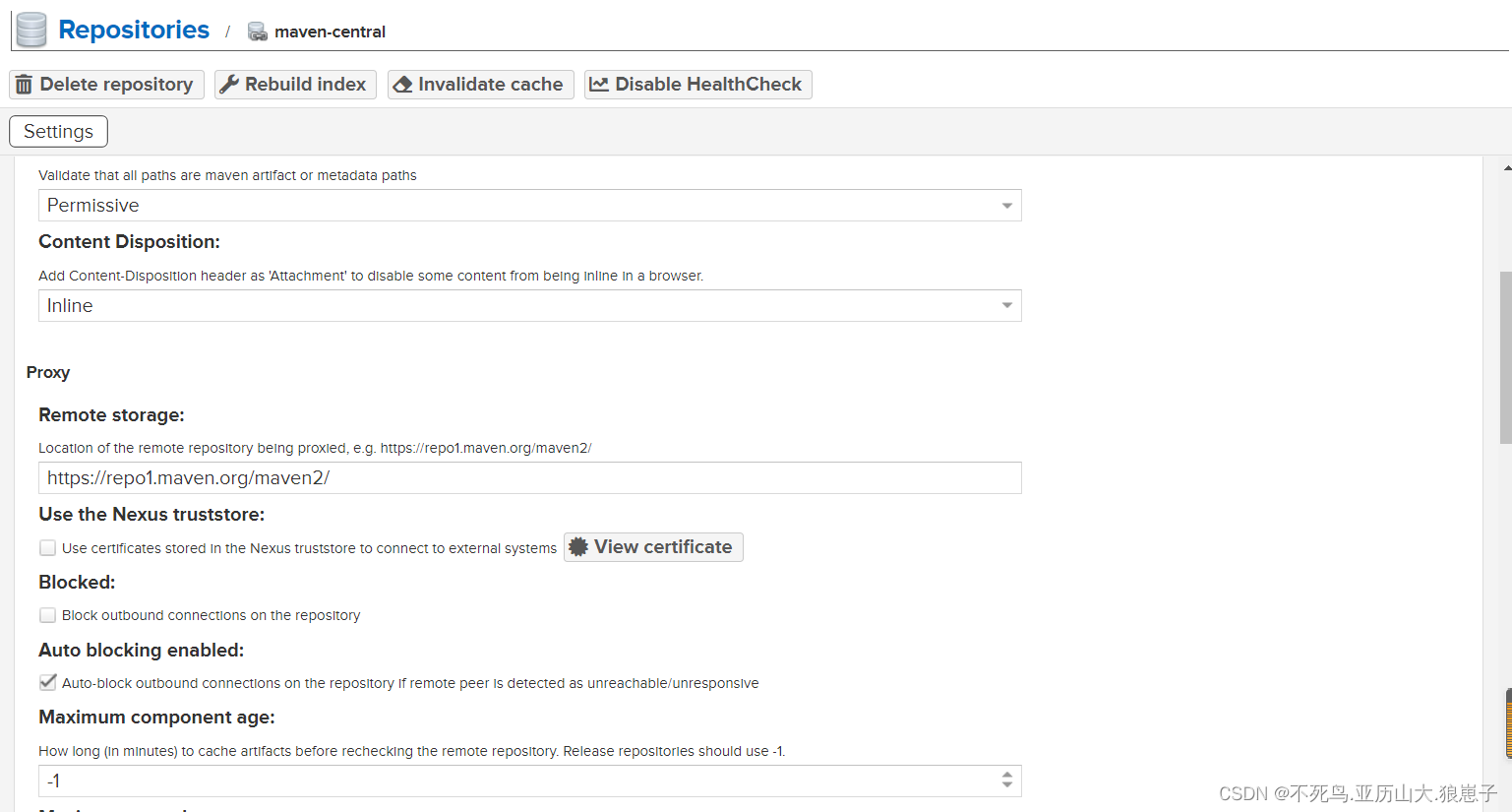Image resolution: width=1512 pixels, height=812 pixels.
Task: Expand the Permissive dropdown arrow
Action: (x=1006, y=206)
